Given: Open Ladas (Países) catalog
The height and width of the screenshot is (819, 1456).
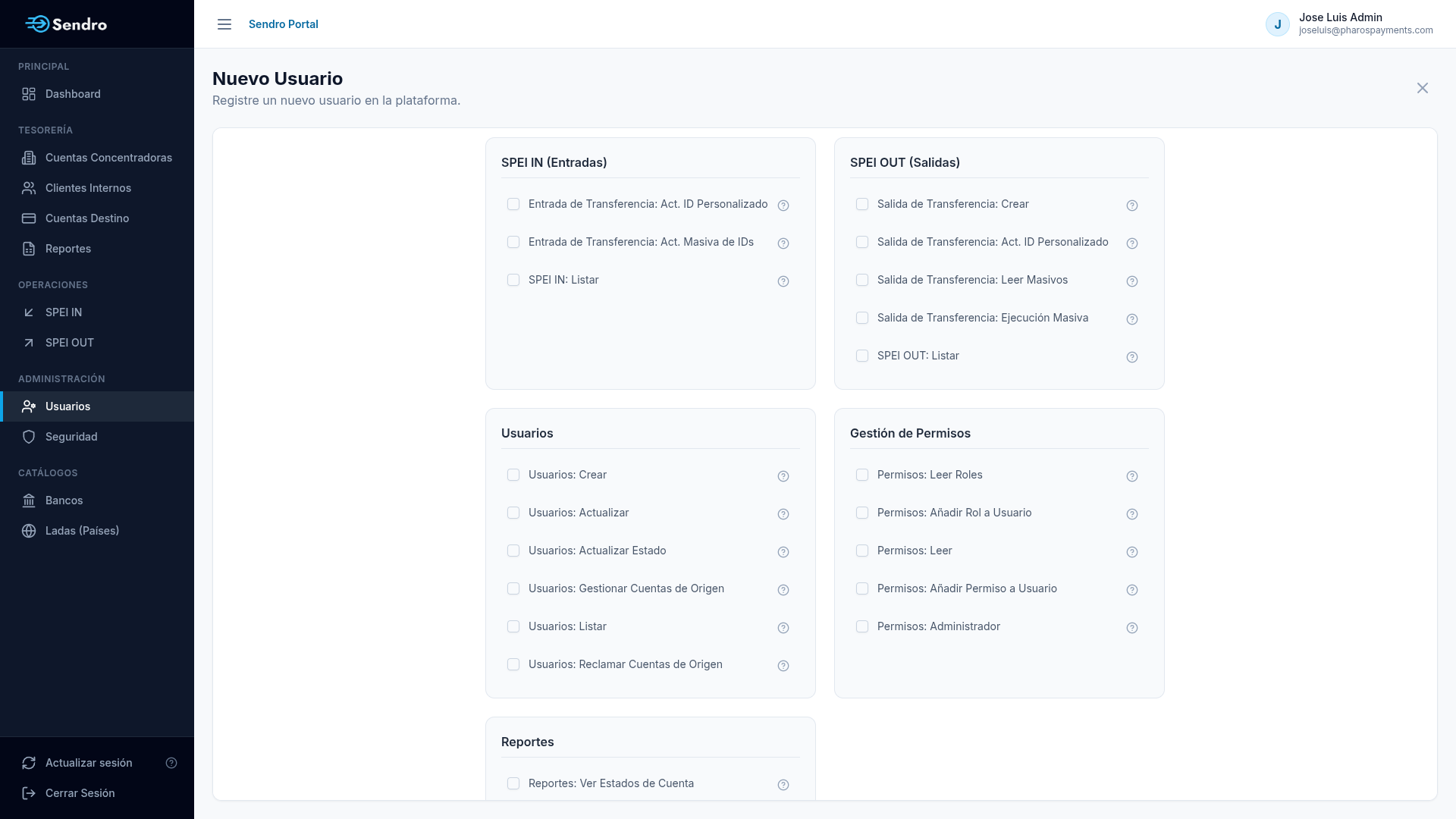Looking at the screenshot, I should click(97, 531).
